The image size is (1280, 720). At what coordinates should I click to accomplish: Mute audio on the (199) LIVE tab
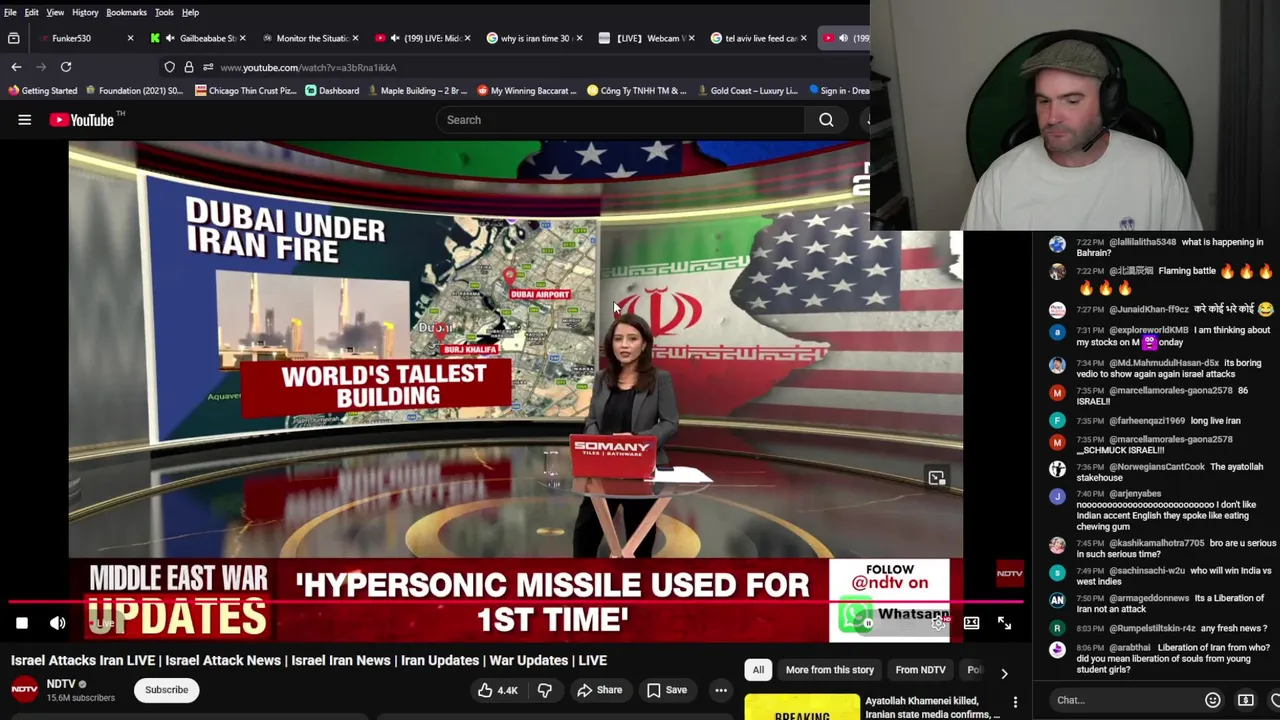pyautogui.click(x=395, y=38)
